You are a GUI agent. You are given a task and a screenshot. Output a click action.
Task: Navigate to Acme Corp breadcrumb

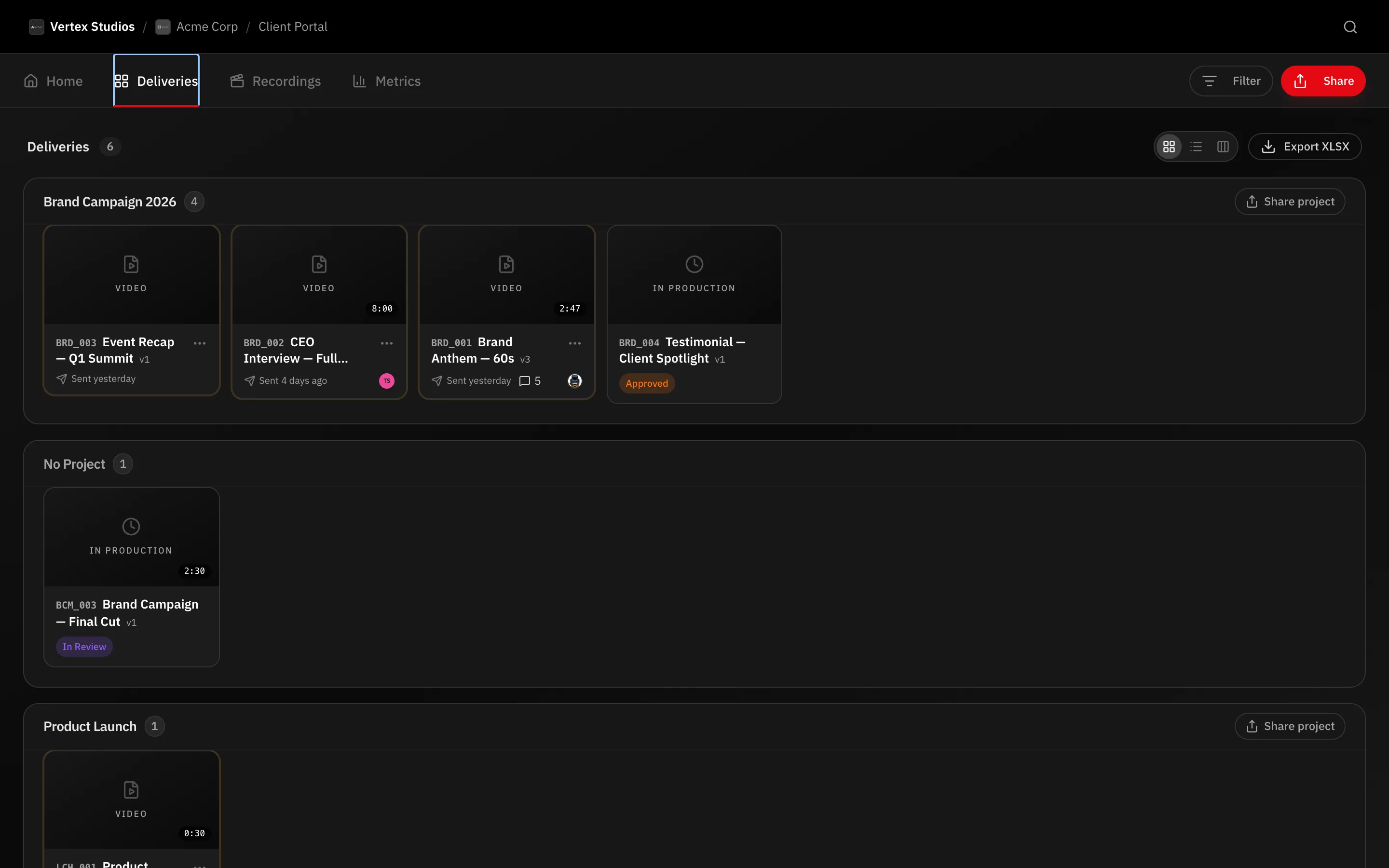(207, 27)
